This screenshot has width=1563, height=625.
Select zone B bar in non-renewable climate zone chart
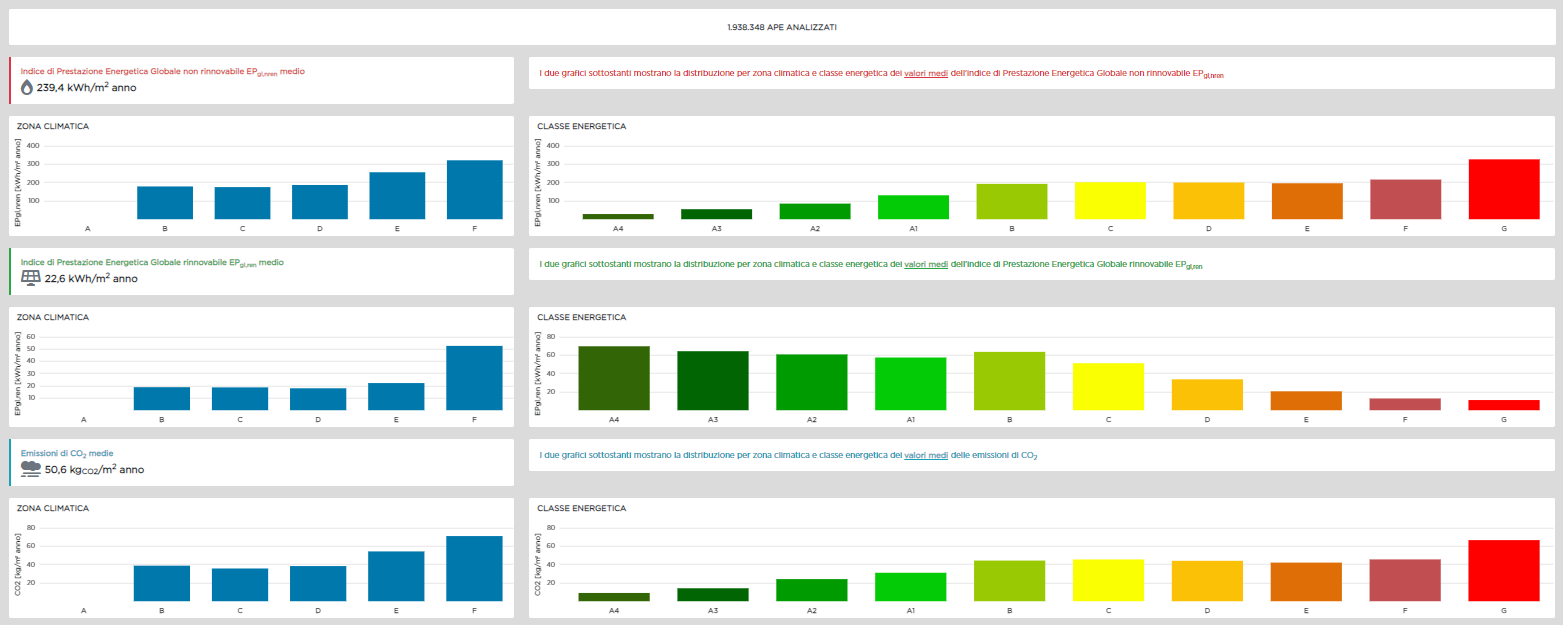[x=165, y=202]
